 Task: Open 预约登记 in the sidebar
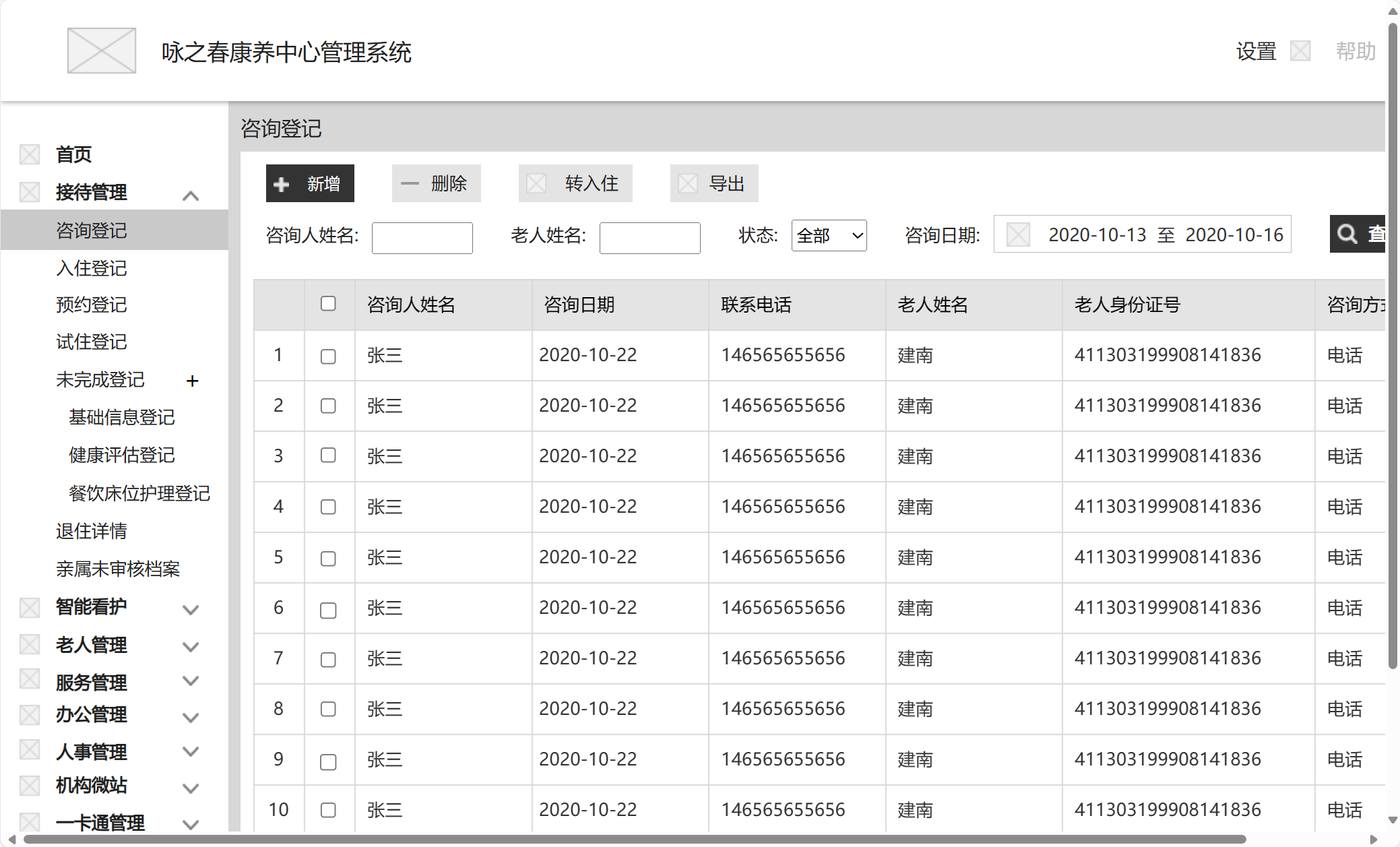[92, 305]
